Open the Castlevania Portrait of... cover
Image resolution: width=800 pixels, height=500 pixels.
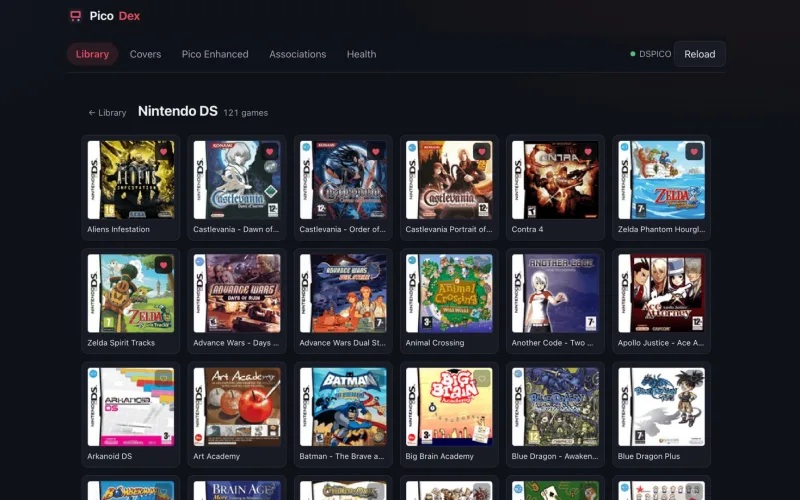click(449, 180)
